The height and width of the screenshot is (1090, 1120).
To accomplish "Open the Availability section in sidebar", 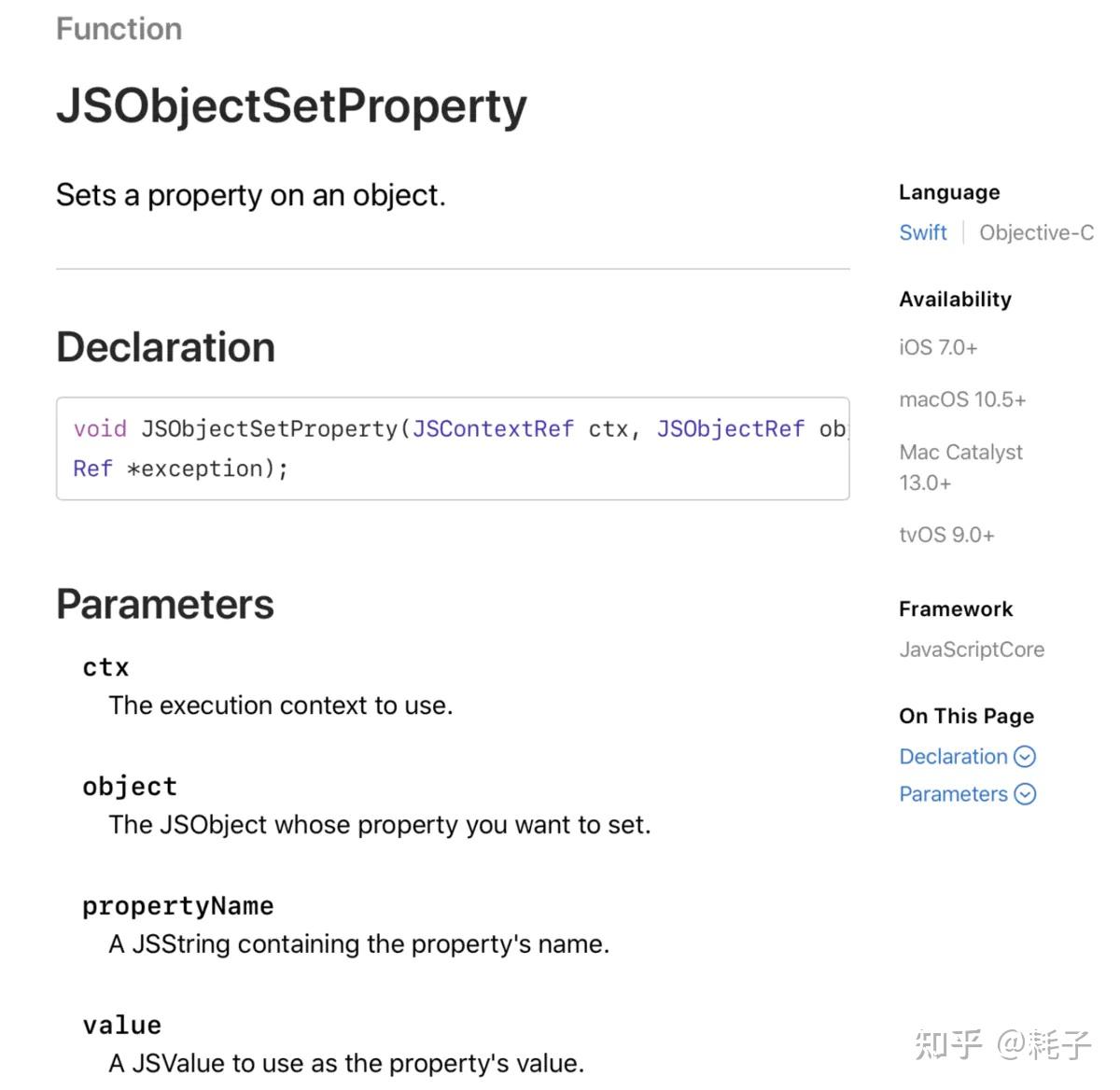I will click(955, 299).
